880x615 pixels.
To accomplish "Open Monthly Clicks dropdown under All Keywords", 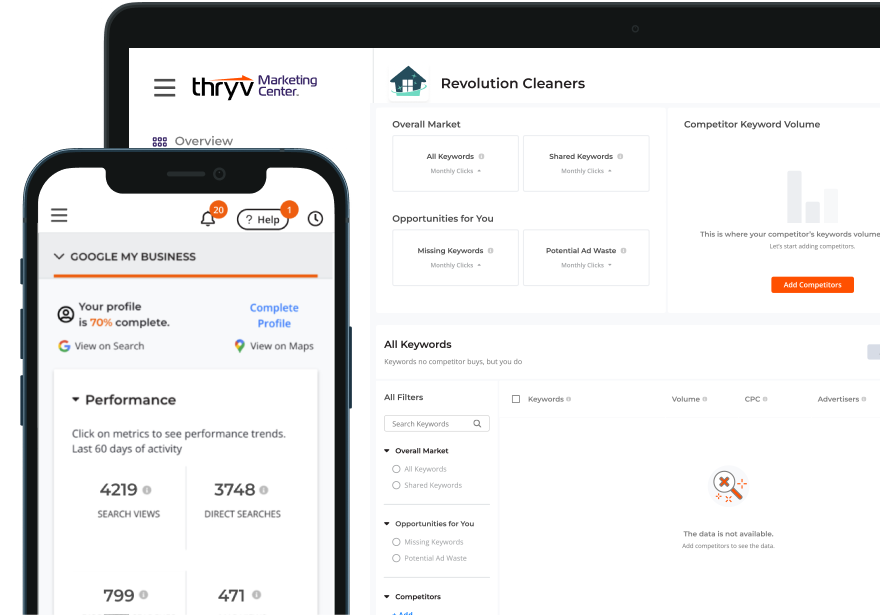I will pos(456,171).
